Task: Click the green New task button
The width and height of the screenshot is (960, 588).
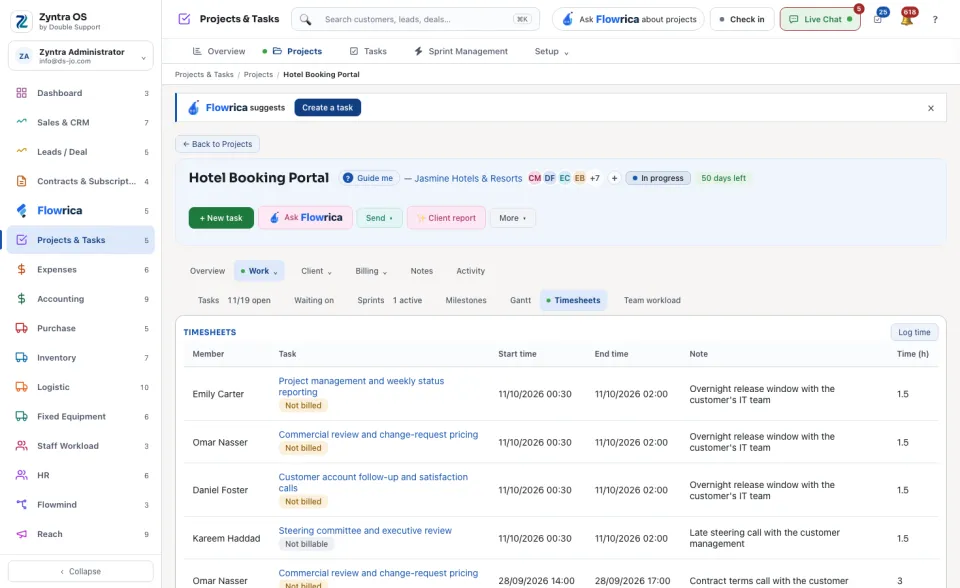Action: pos(221,218)
